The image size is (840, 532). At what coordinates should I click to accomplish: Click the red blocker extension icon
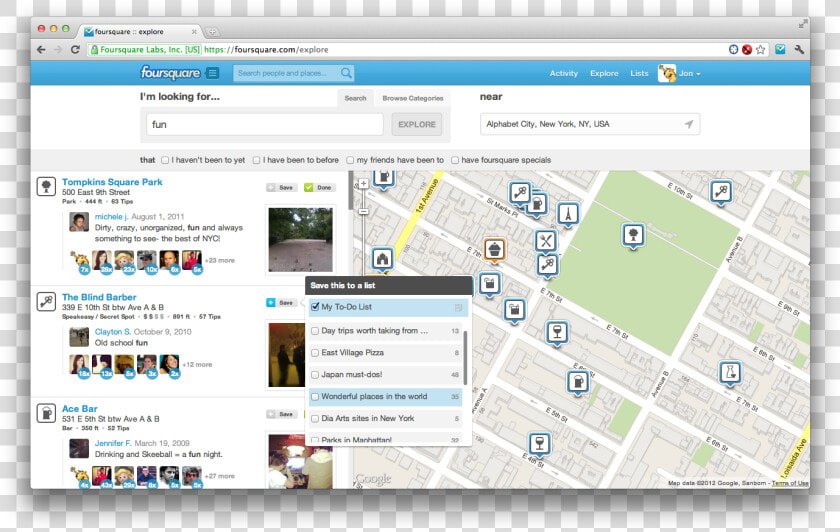(747, 50)
